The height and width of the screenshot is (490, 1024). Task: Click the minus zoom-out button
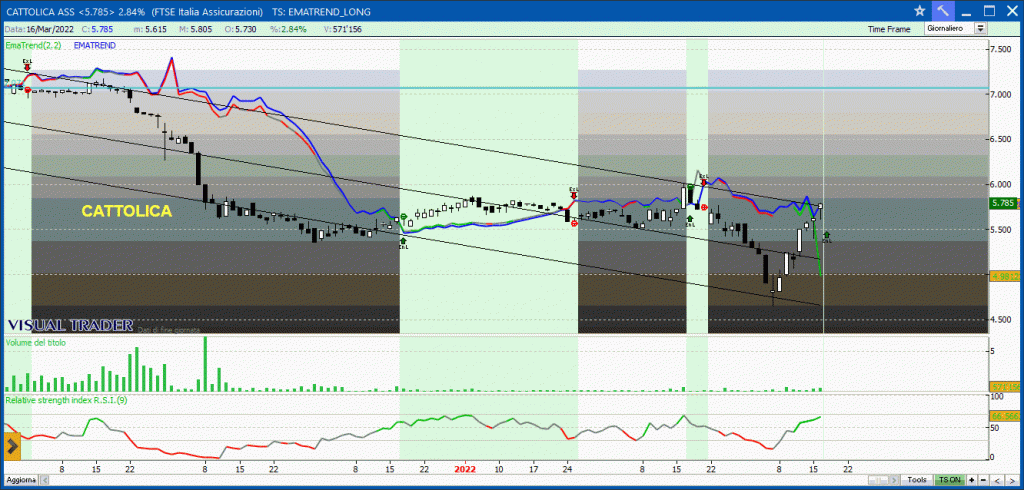click(x=984, y=480)
